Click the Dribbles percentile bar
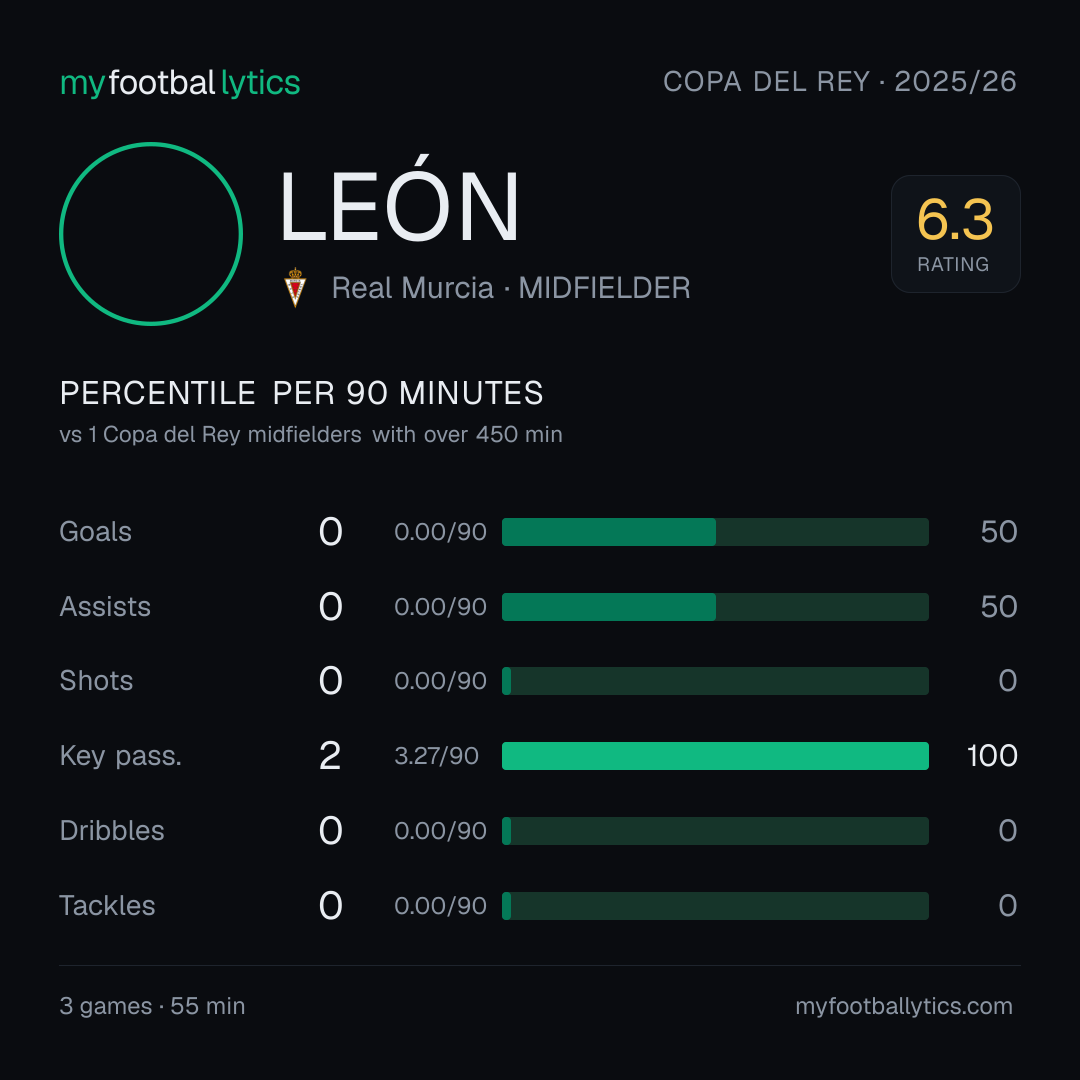 click(715, 831)
